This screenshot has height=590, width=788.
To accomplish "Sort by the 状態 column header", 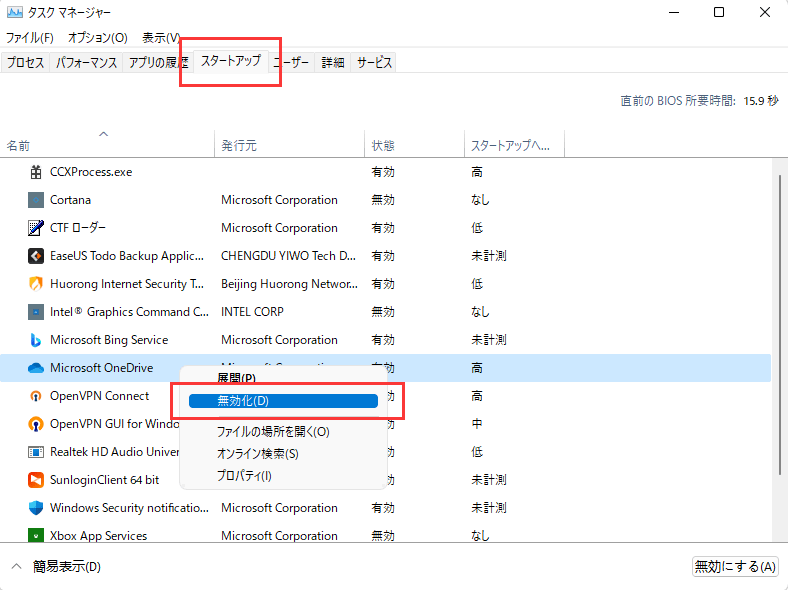I will point(415,144).
